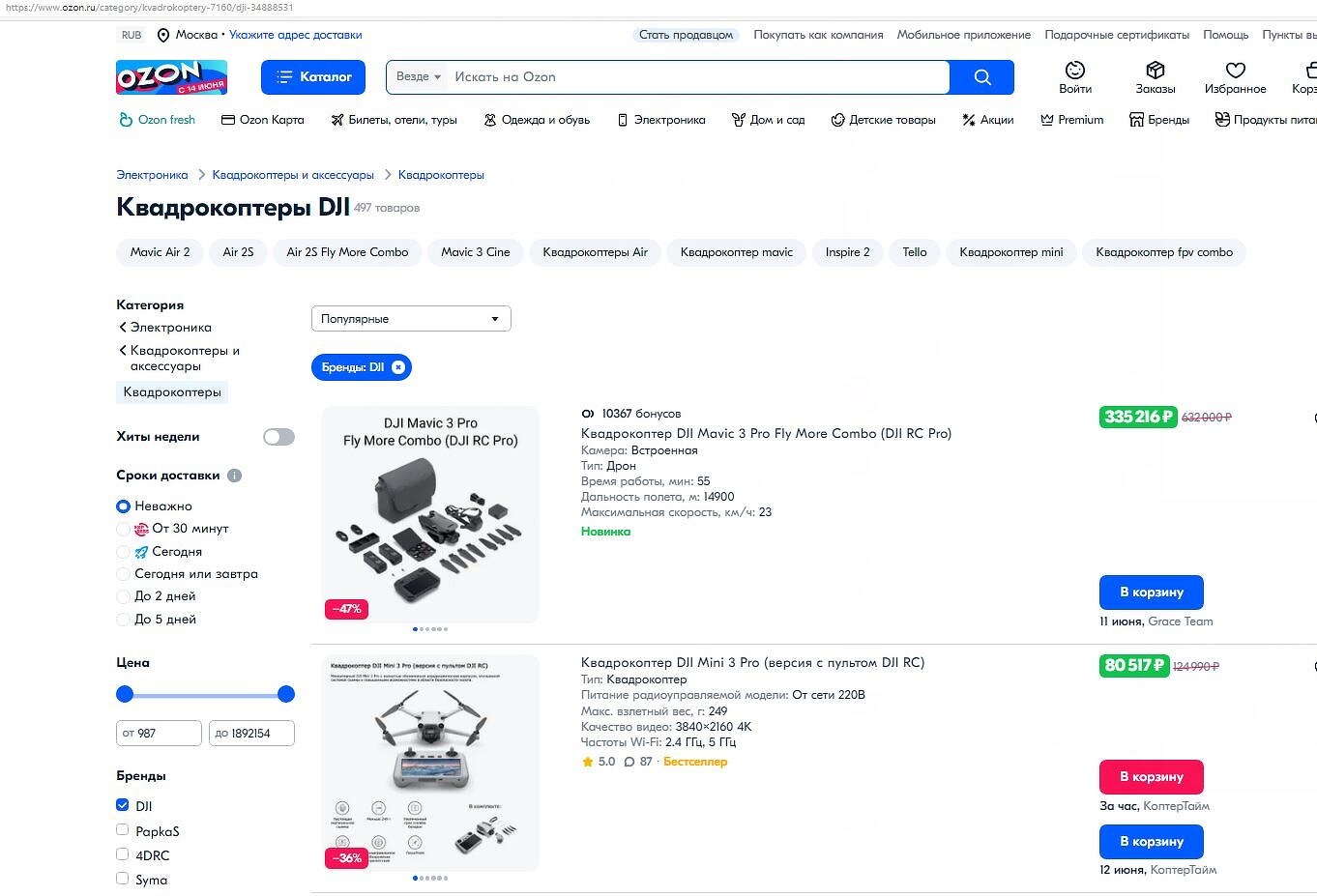
Task: Click the right price slider handle
Action: 286,694
